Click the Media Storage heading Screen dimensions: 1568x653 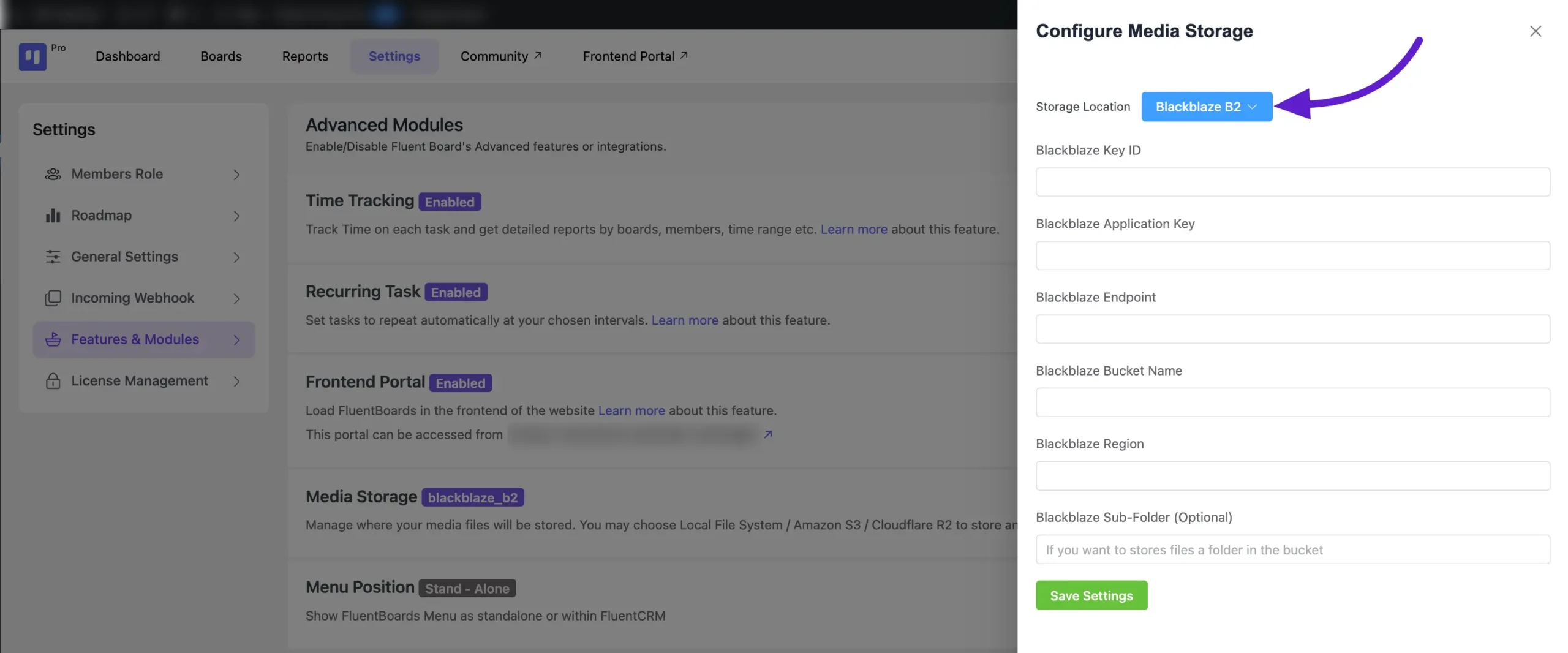click(x=361, y=497)
